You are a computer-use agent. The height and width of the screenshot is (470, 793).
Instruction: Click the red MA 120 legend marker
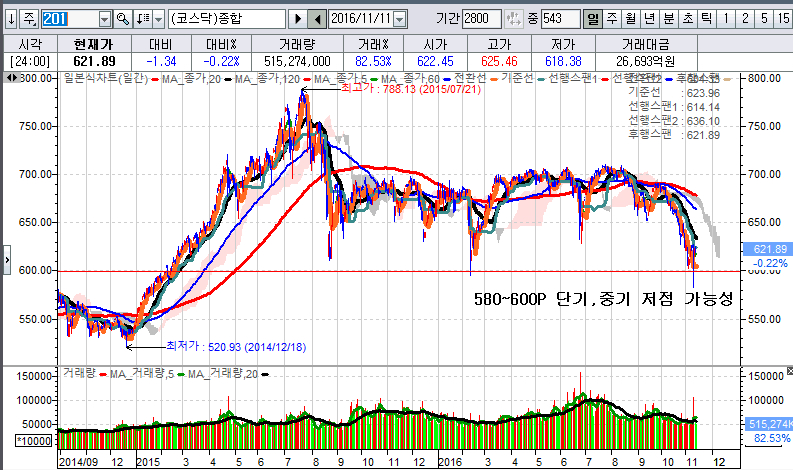tap(307, 79)
